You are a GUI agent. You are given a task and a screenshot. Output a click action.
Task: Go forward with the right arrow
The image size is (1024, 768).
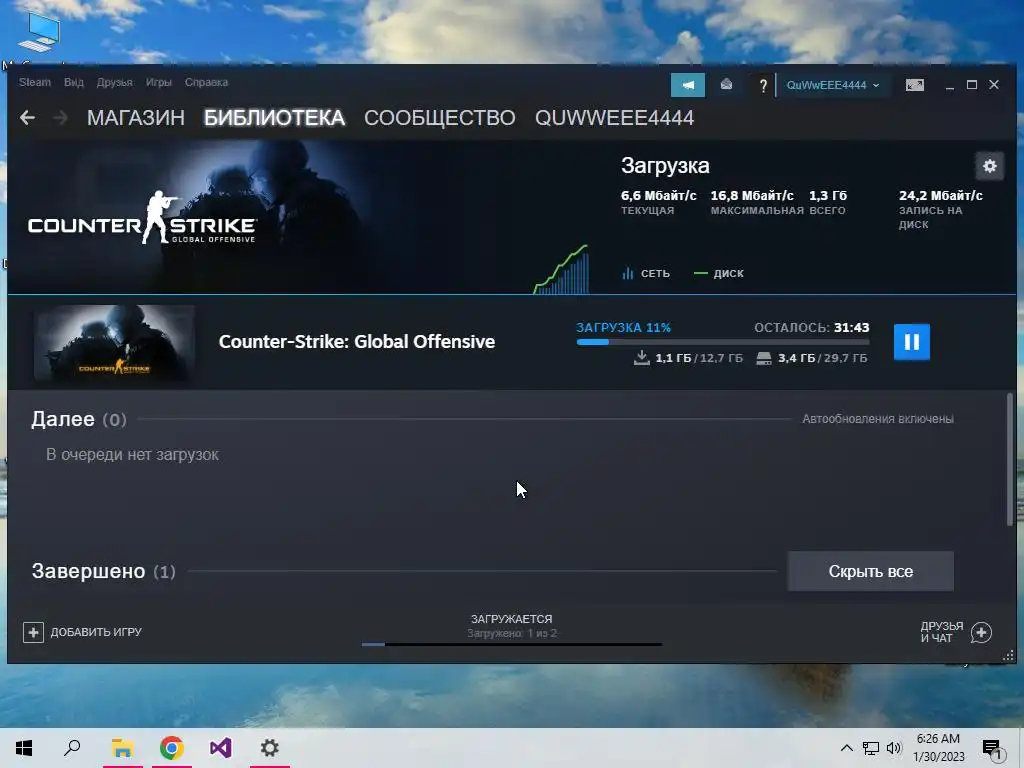pyautogui.click(x=60, y=118)
